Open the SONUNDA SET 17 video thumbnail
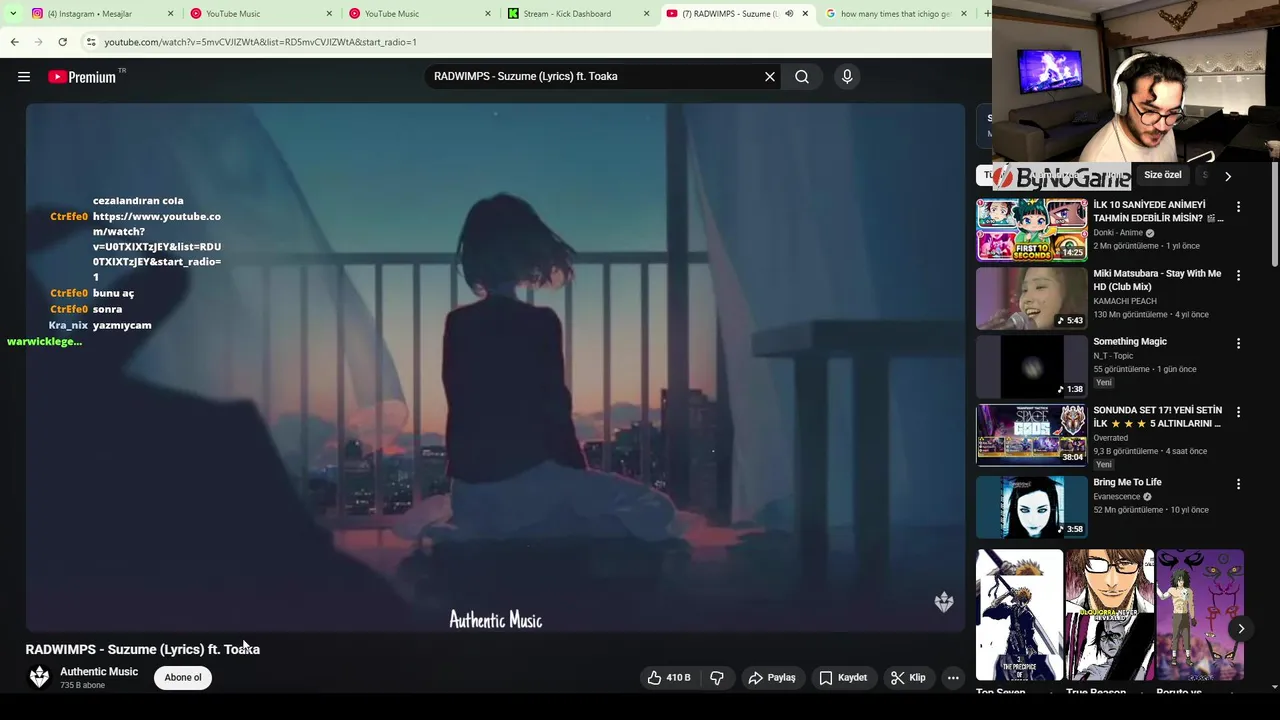The height and width of the screenshot is (720, 1280). pos(1032,435)
